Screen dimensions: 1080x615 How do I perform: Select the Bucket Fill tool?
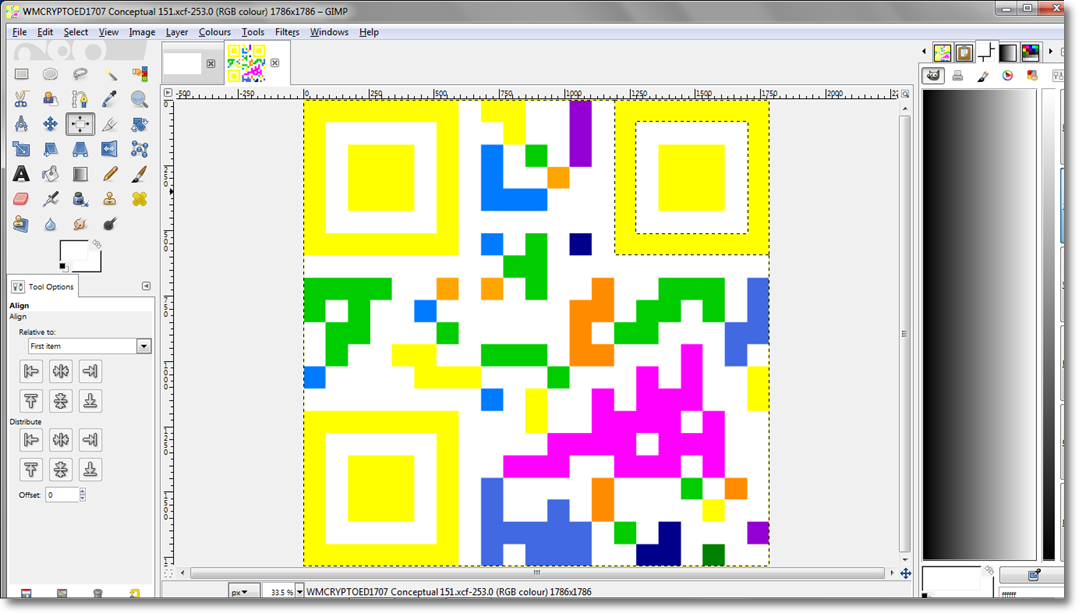tap(50, 174)
